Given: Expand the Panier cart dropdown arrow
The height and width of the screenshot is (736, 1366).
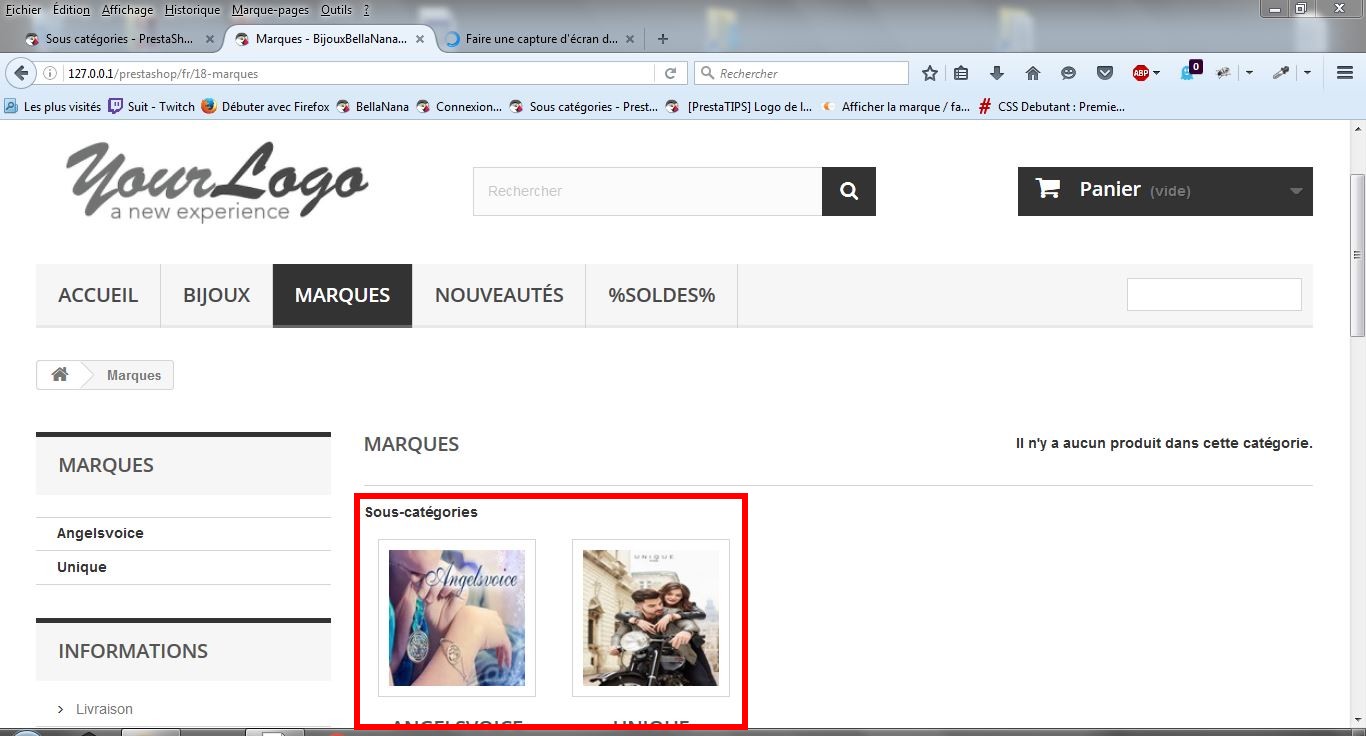Looking at the screenshot, I should click(x=1296, y=191).
